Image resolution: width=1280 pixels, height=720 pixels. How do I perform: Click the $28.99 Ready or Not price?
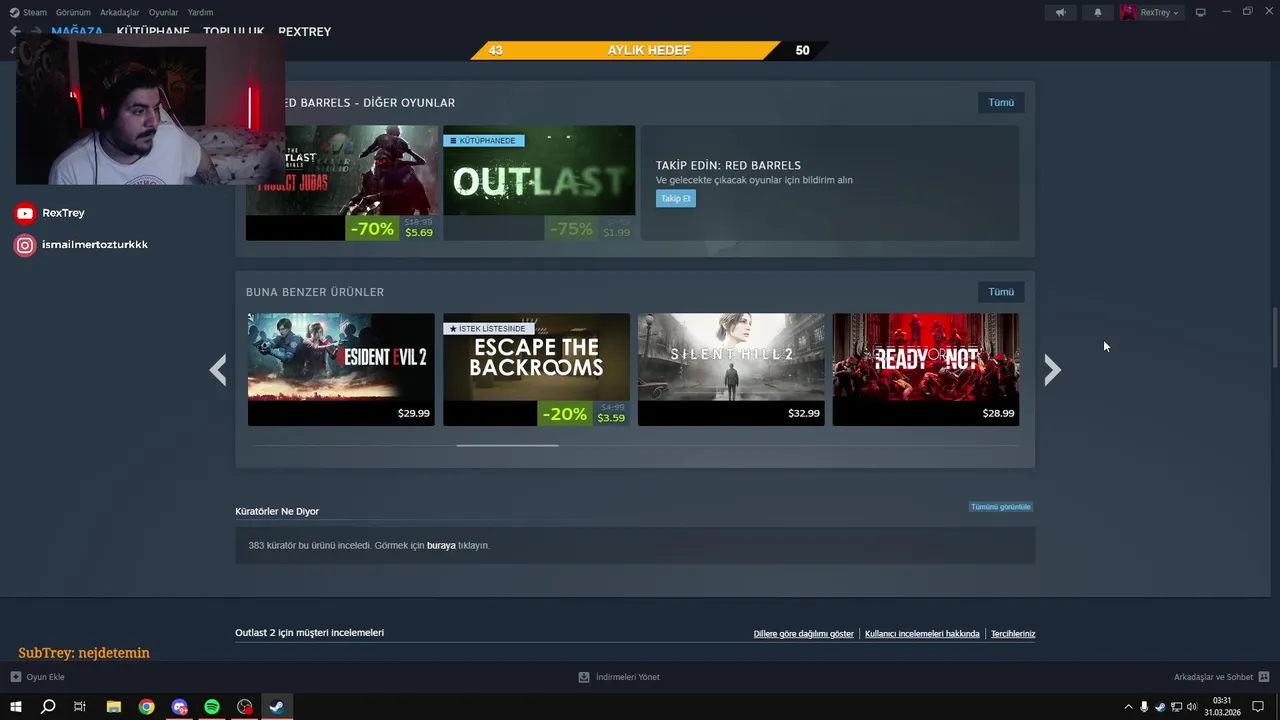(999, 413)
